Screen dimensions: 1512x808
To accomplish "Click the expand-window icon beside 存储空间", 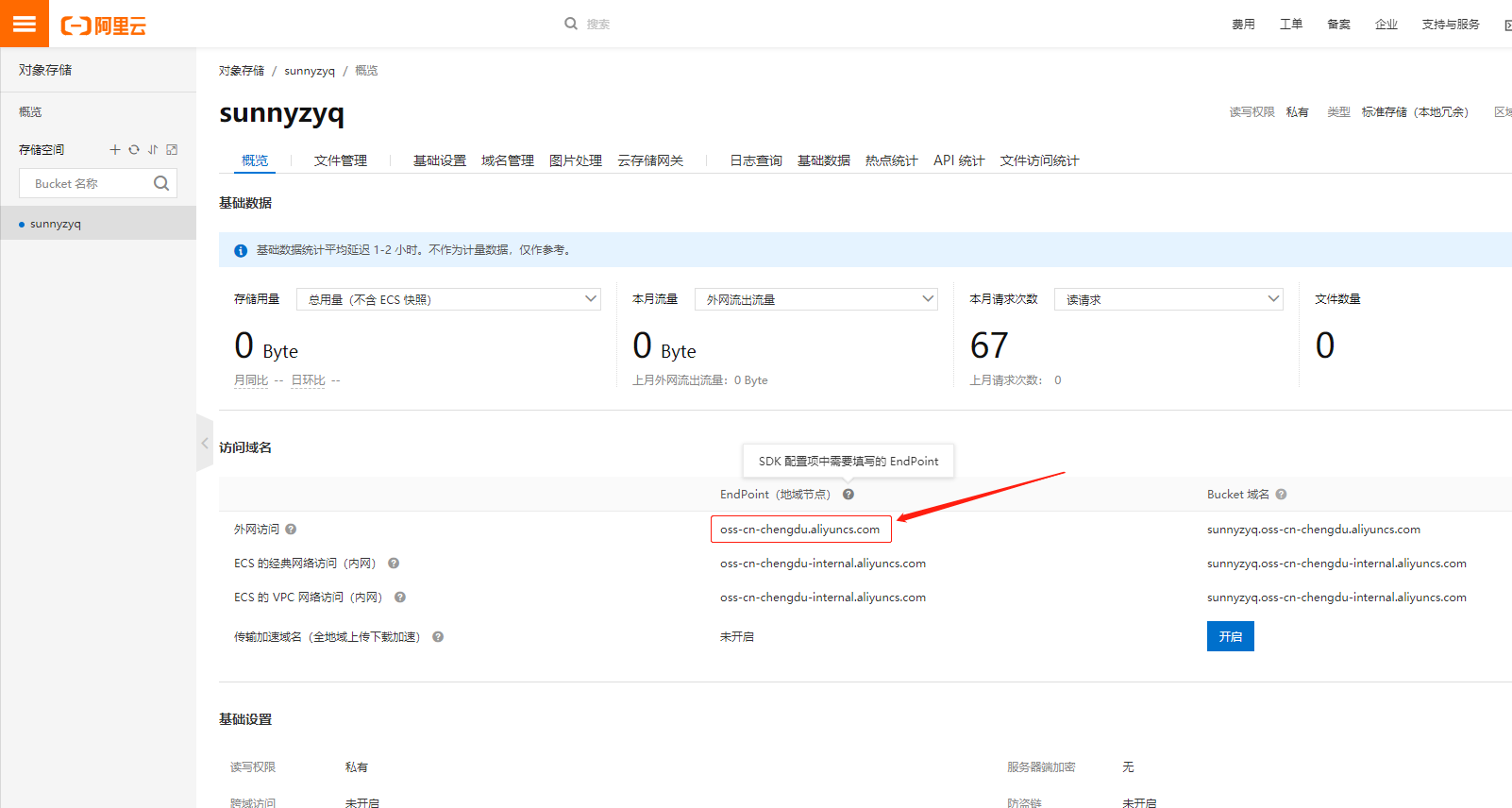I will (x=172, y=150).
